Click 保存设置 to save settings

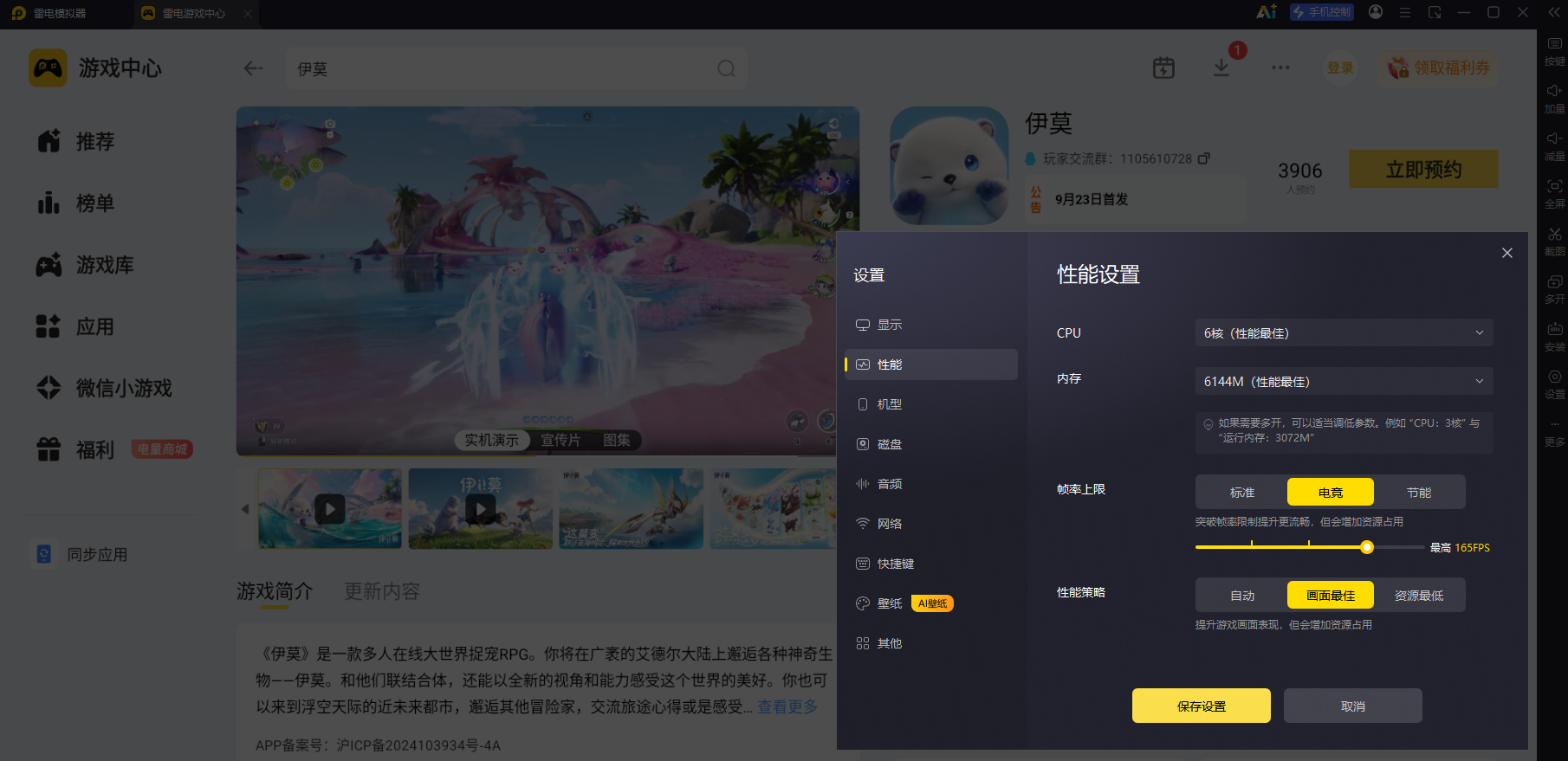1202,706
